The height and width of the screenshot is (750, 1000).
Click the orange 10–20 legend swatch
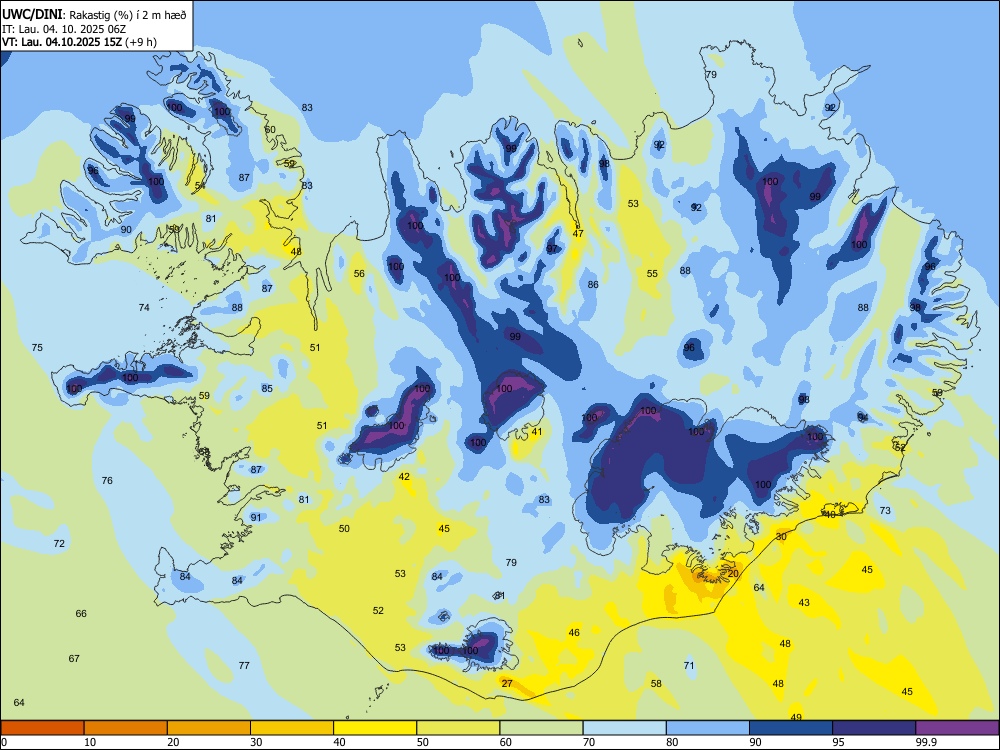pos(126,728)
